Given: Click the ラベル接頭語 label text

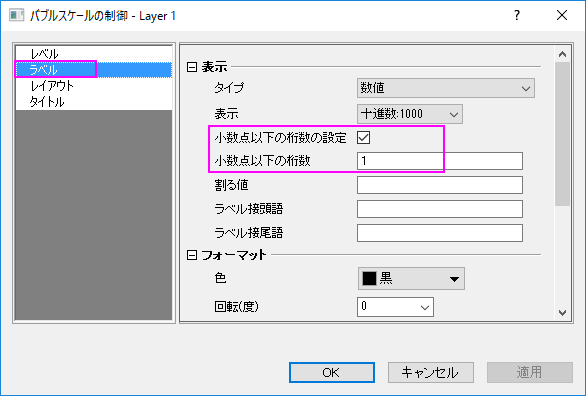Looking at the screenshot, I should tap(249, 209).
